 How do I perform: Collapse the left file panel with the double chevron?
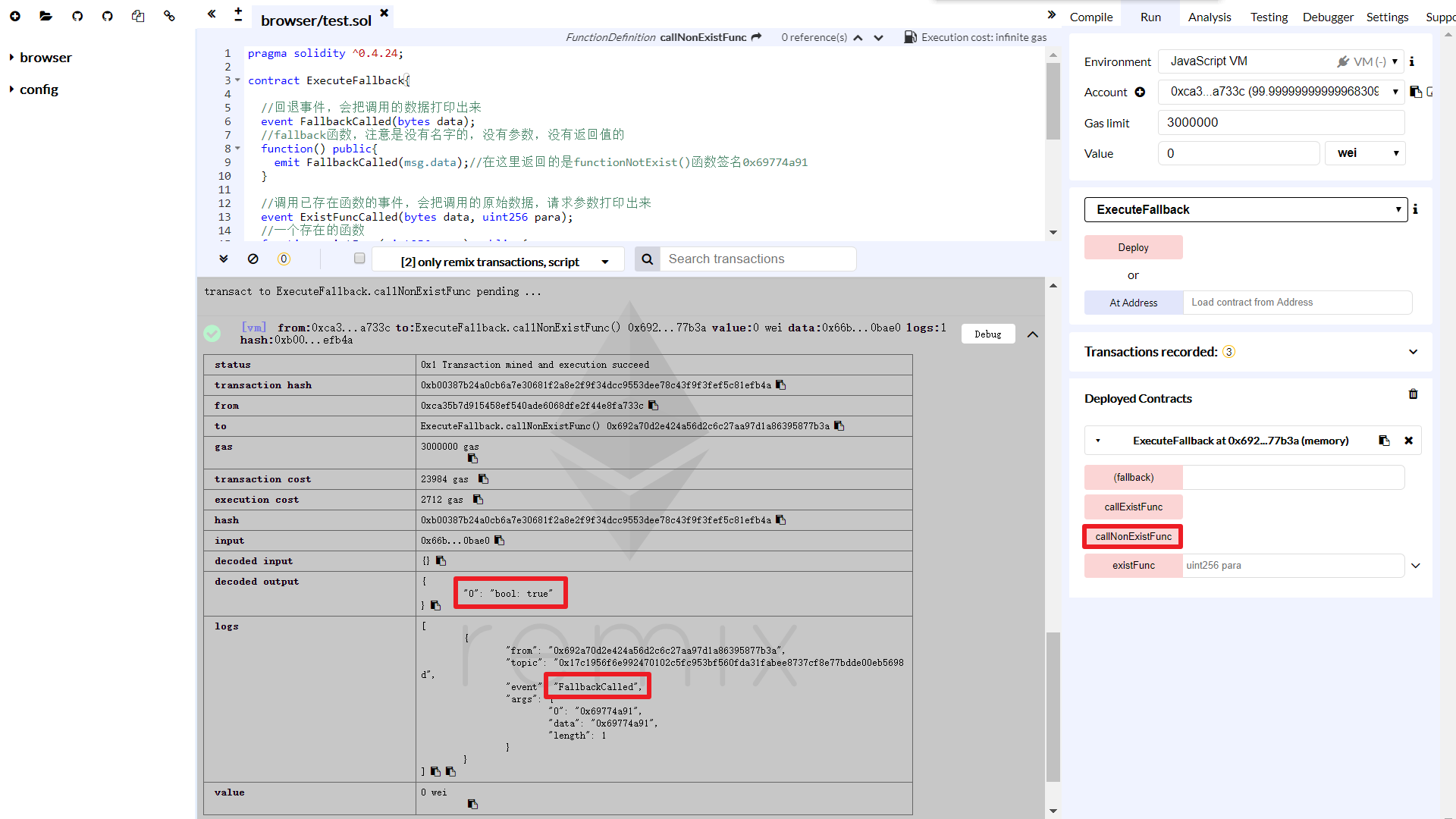click(x=212, y=14)
